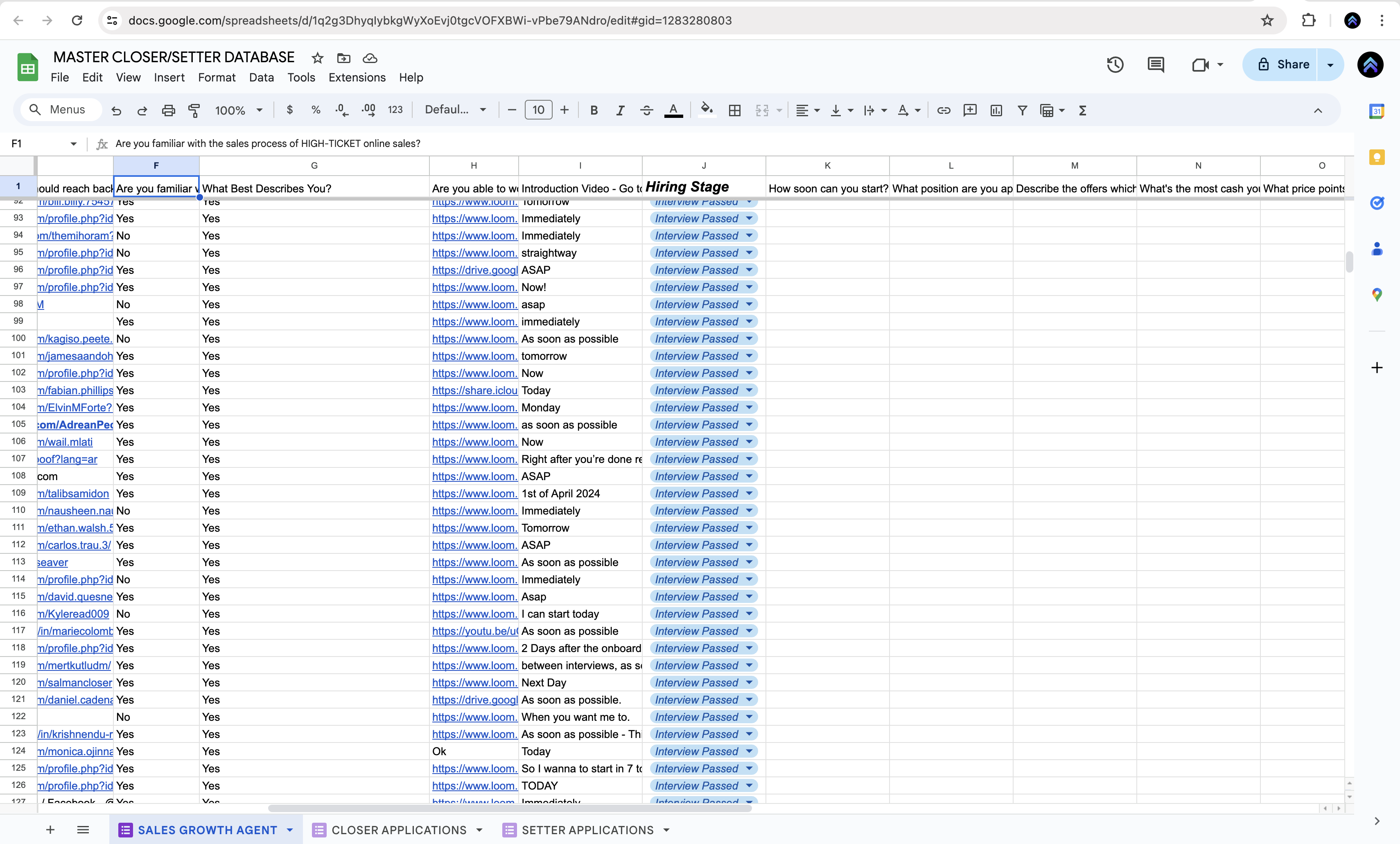Activate the Paint format tool
This screenshot has width=1400, height=844.
pos(194,110)
